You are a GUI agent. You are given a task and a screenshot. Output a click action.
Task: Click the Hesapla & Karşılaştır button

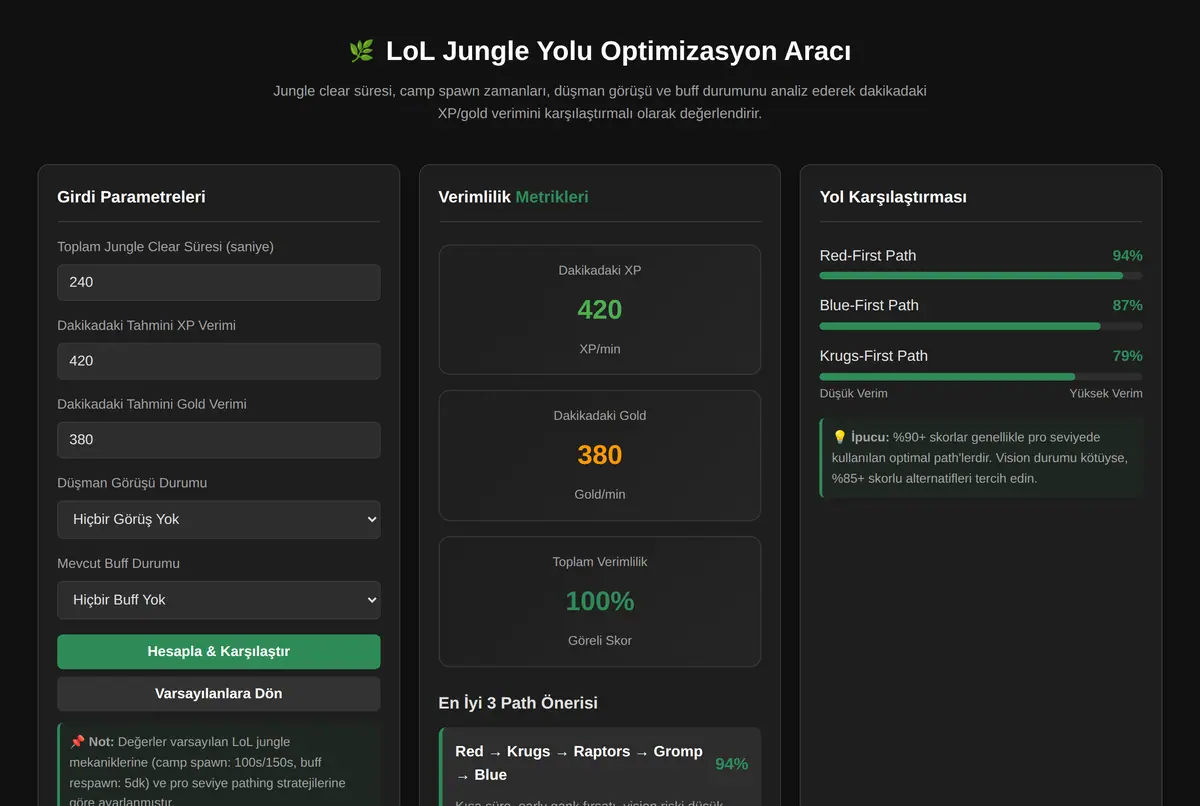219,651
